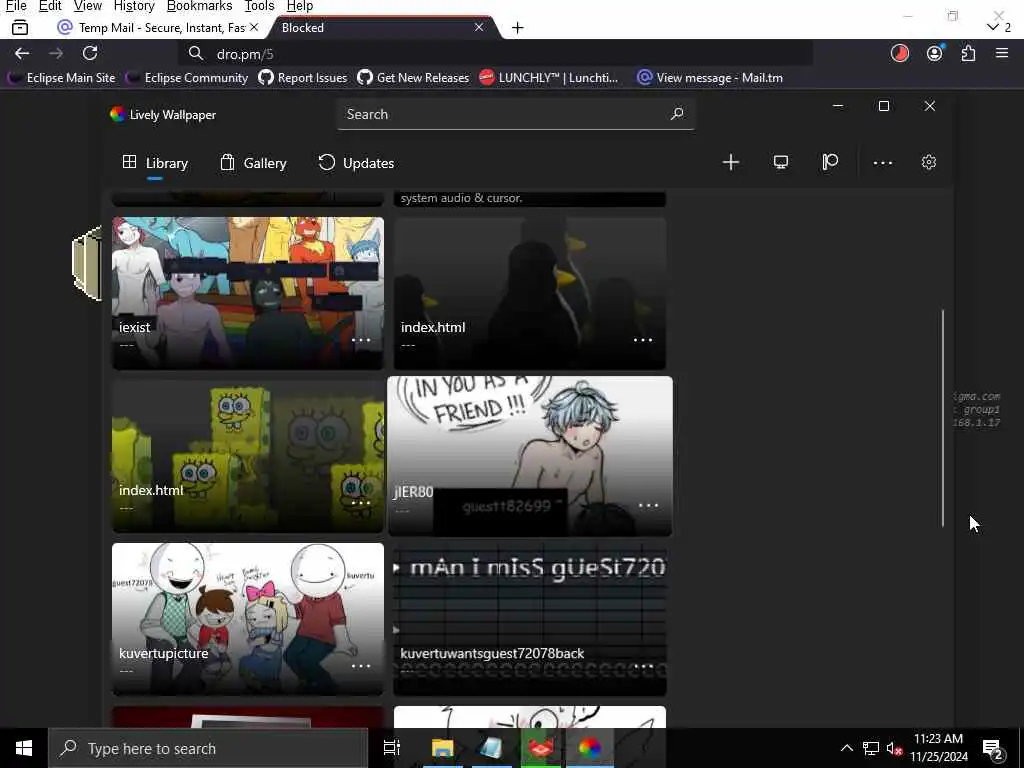This screenshot has height=768, width=1024.
Task: Open Lively settings gear
Action: point(929,163)
